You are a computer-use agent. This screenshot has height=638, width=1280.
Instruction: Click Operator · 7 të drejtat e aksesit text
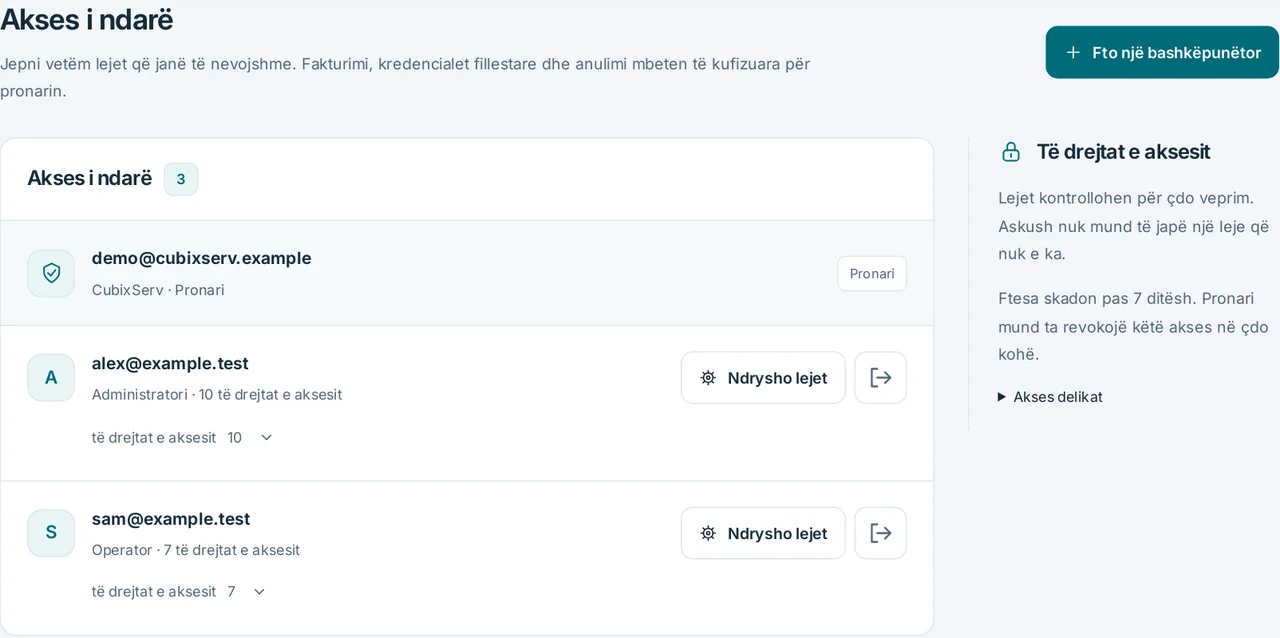(196, 550)
